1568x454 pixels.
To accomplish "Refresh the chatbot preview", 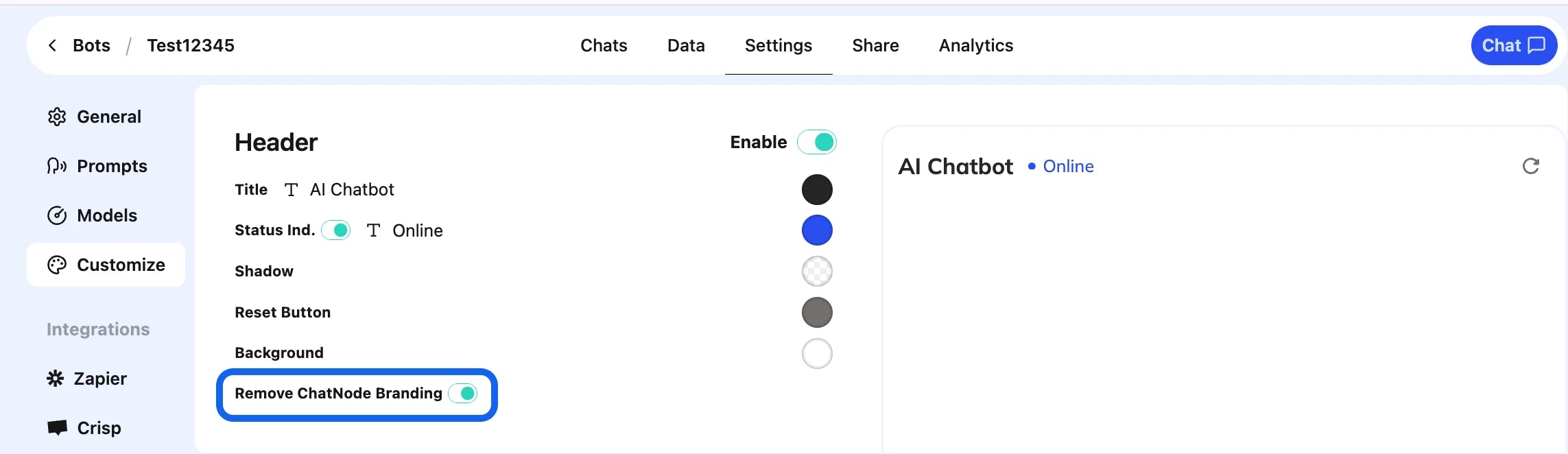I will pos(1531,166).
